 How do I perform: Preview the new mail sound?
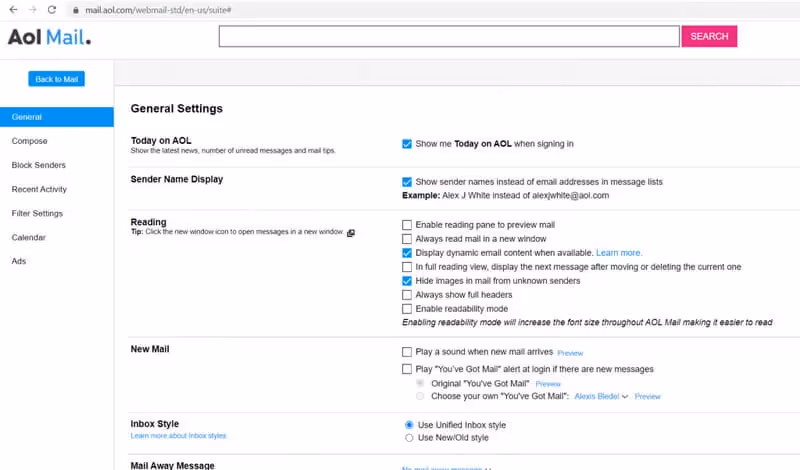pyautogui.click(x=570, y=353)
